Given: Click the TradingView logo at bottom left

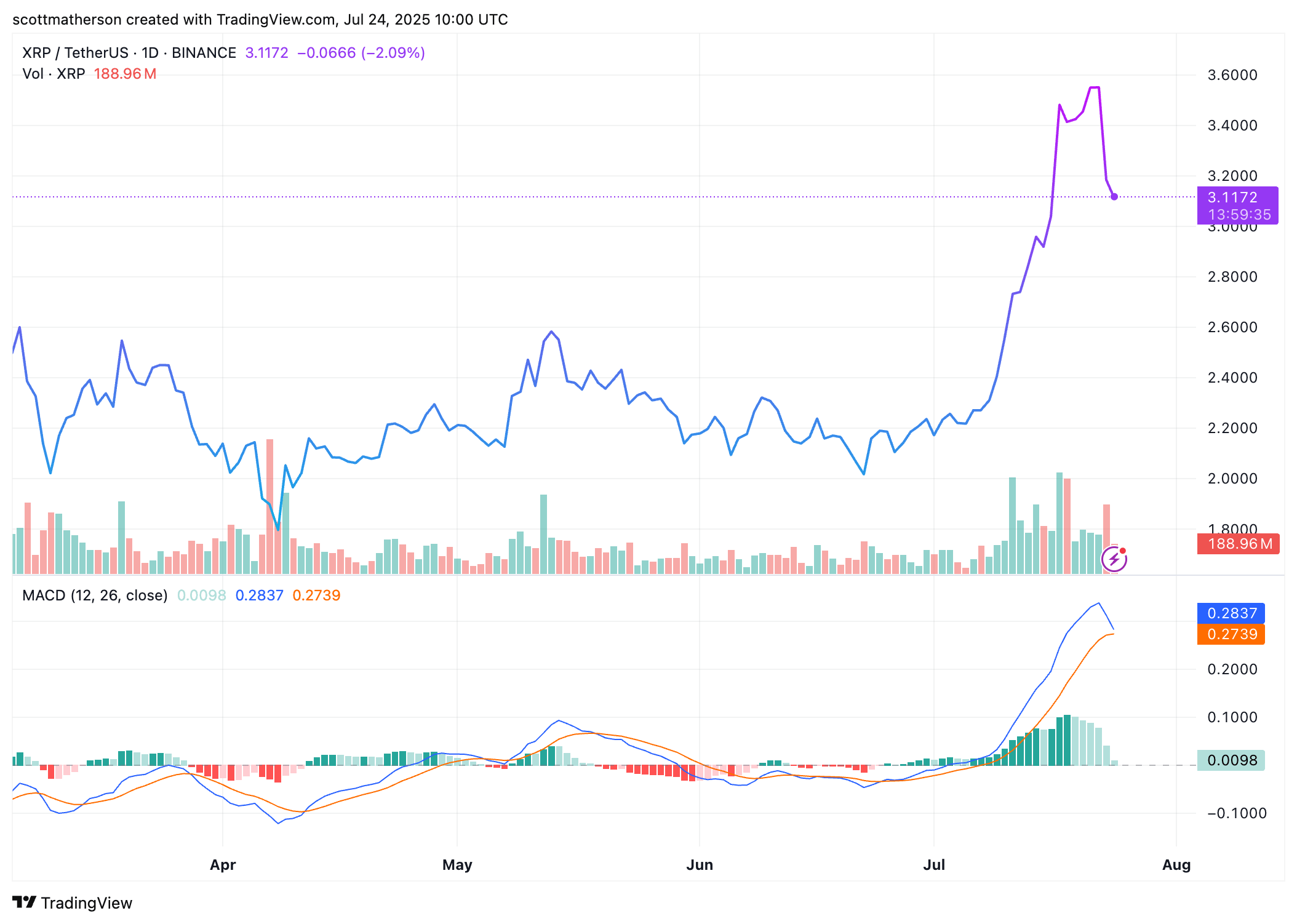Looking at the screenshot, I should [72, 902].
